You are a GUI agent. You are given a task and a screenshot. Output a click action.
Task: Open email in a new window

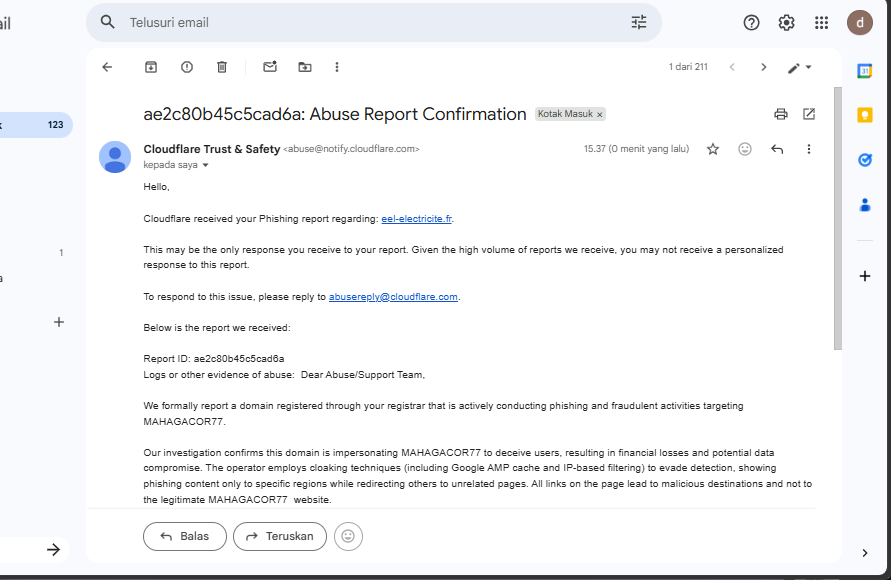coord(809,114)
